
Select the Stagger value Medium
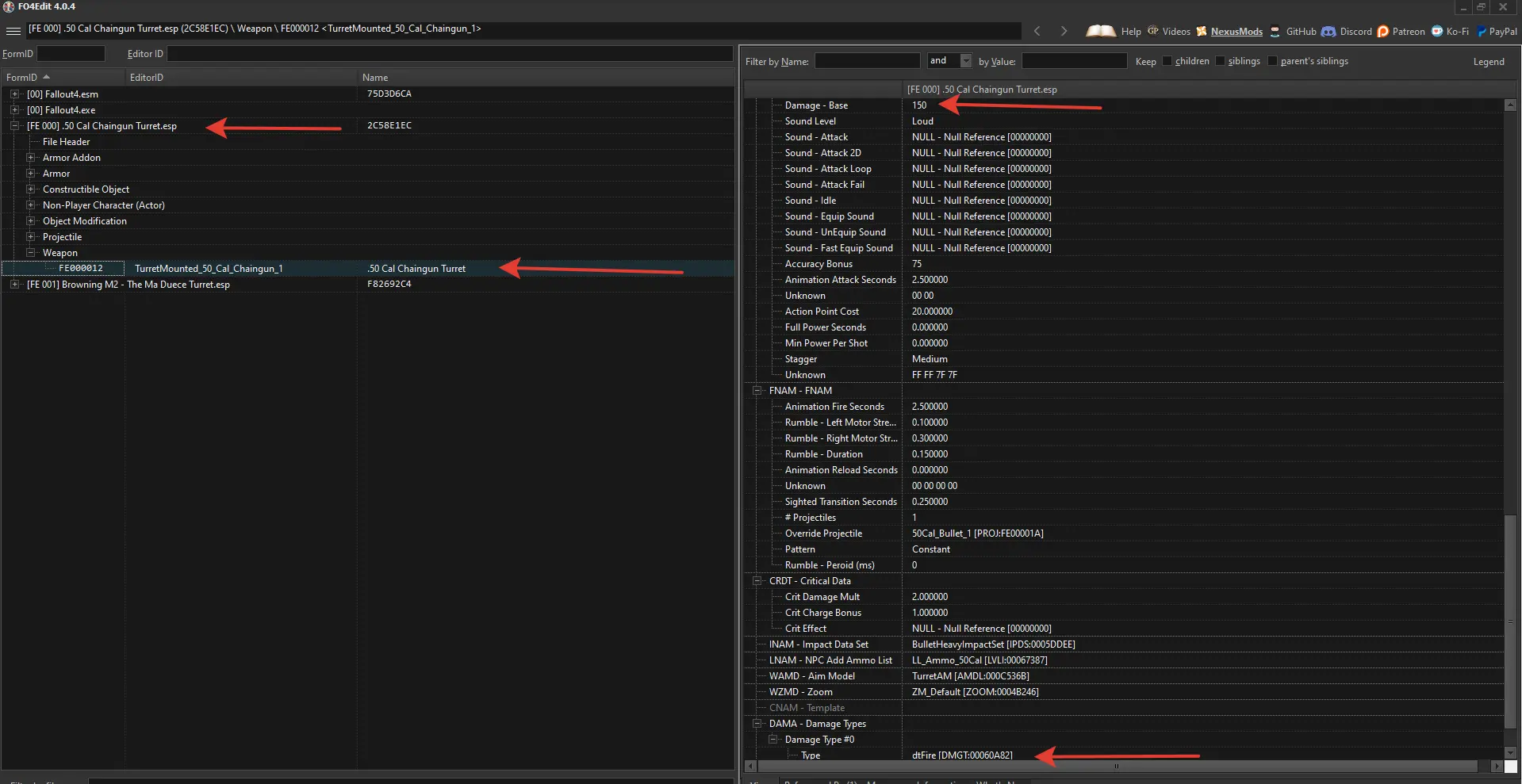click(x=930, y=358)
